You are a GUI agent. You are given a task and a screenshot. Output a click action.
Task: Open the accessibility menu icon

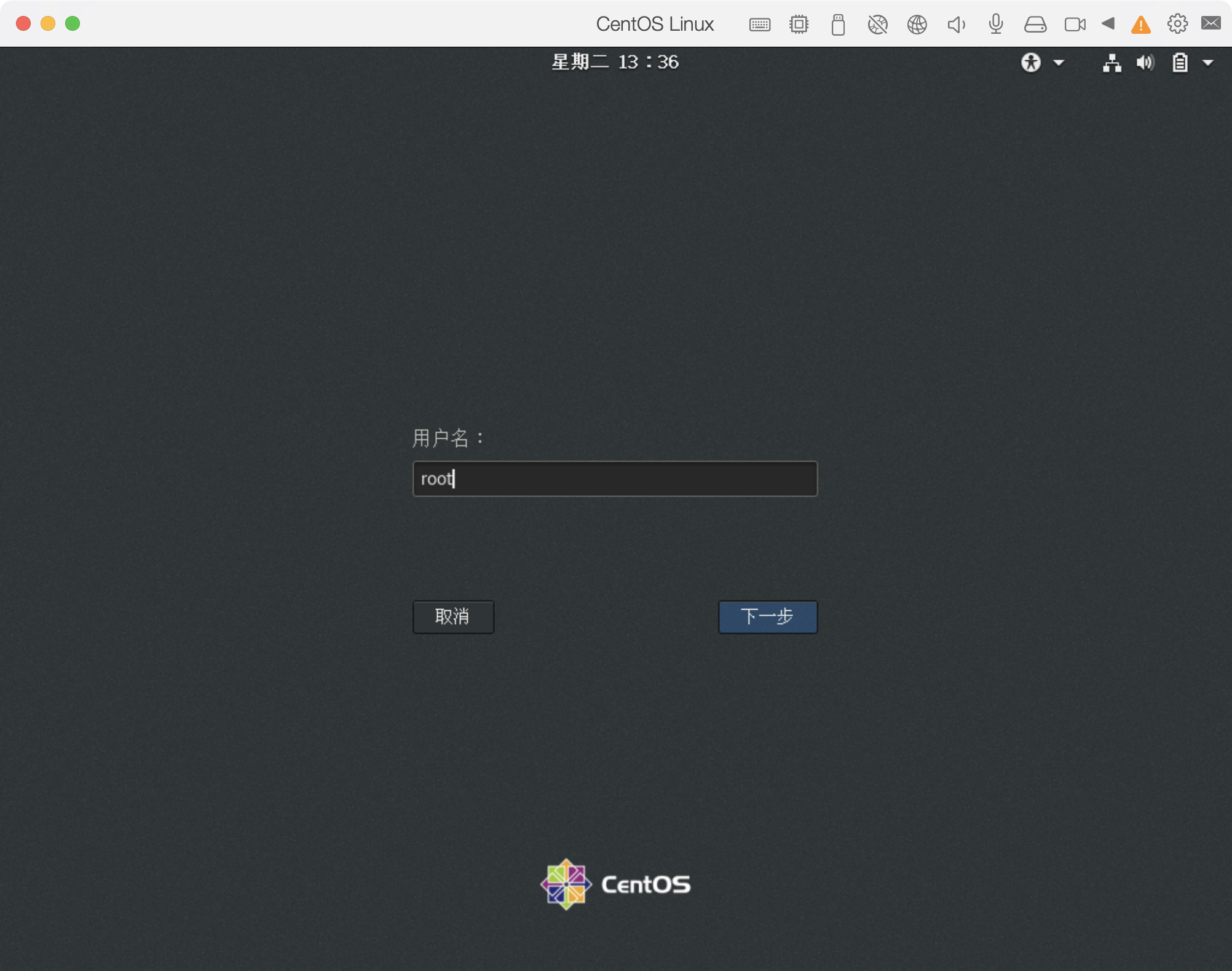tap(1031, 63)
